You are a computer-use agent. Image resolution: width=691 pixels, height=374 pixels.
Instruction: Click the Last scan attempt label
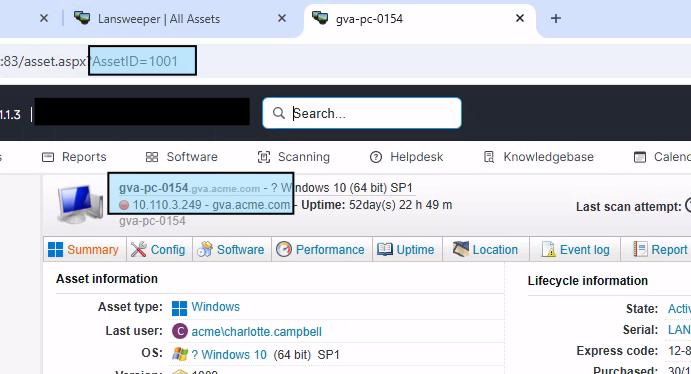pyautogui.click(x=629, y=207)
